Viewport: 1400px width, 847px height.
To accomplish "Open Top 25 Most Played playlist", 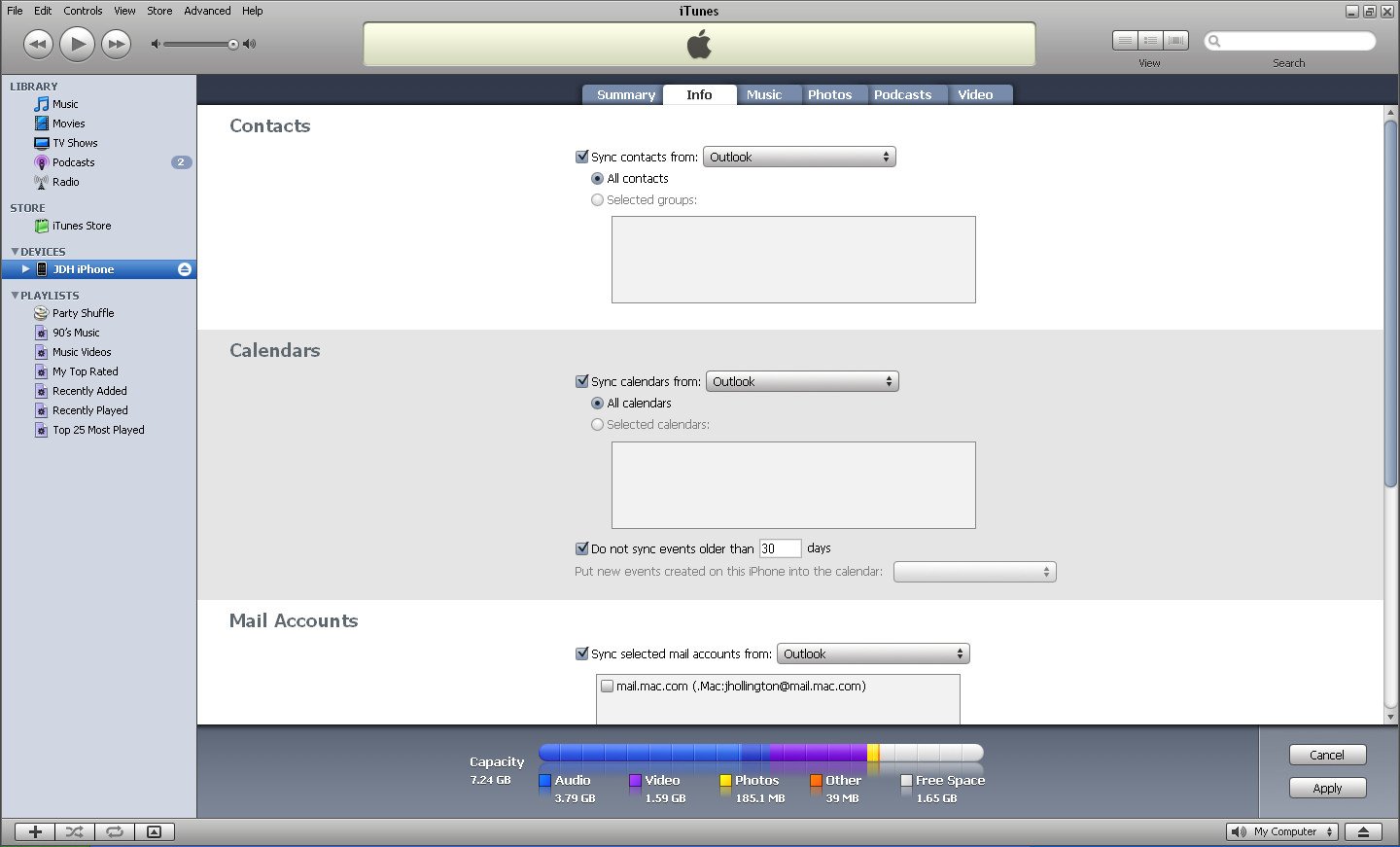I will [98, 430].
